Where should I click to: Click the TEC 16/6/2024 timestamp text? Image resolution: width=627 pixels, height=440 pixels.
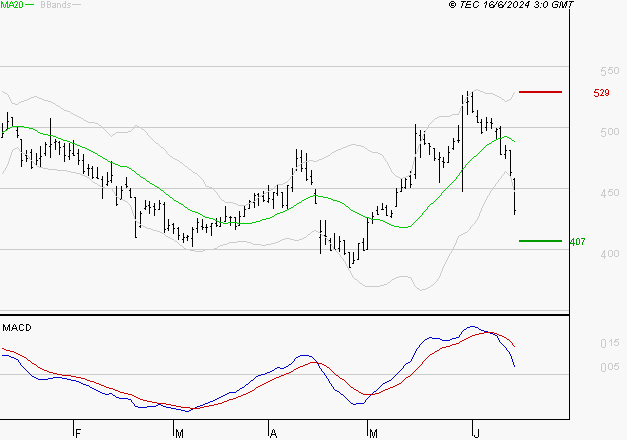click(511, 5)
